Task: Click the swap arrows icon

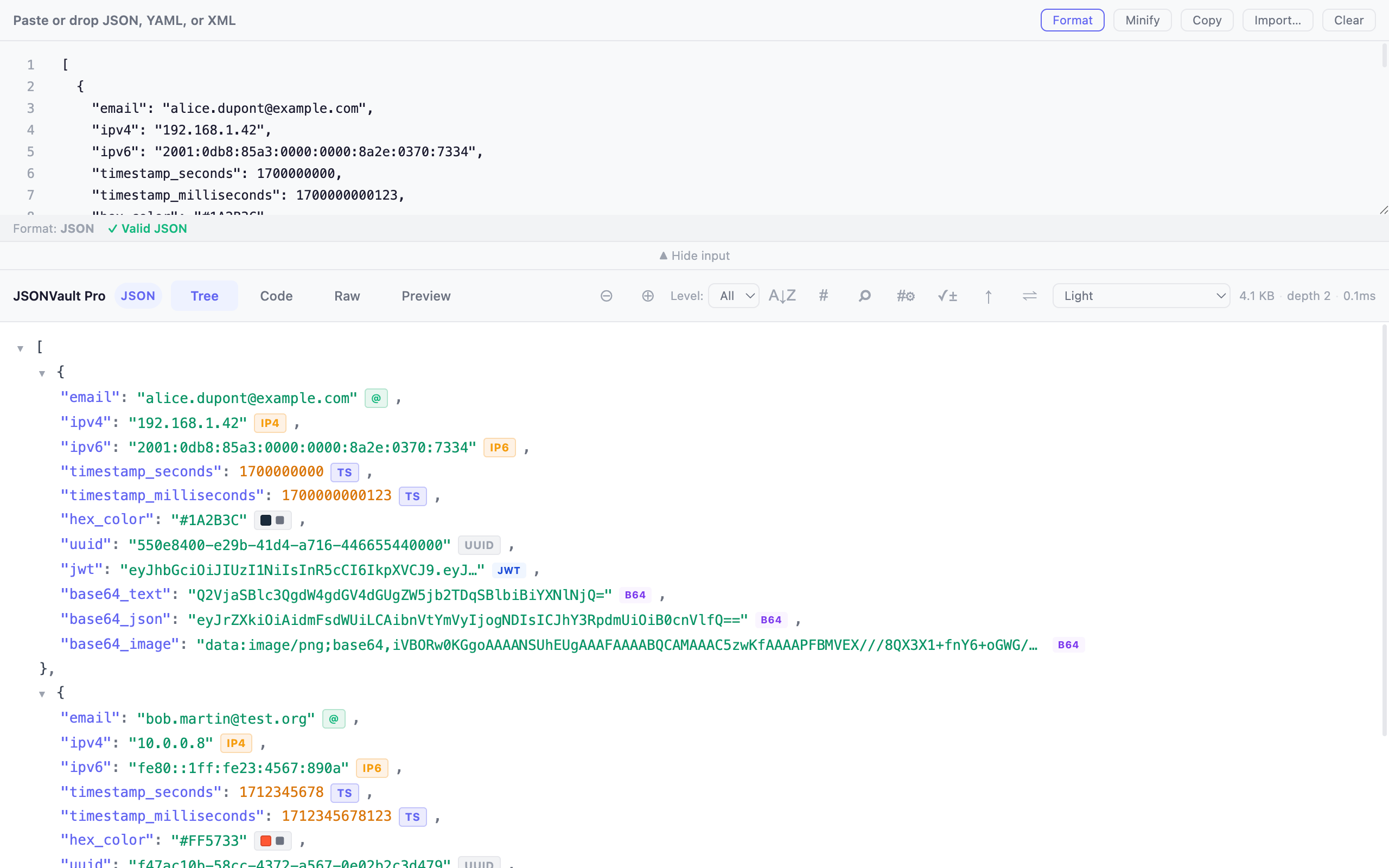Action: click(x=1030, y=296)
